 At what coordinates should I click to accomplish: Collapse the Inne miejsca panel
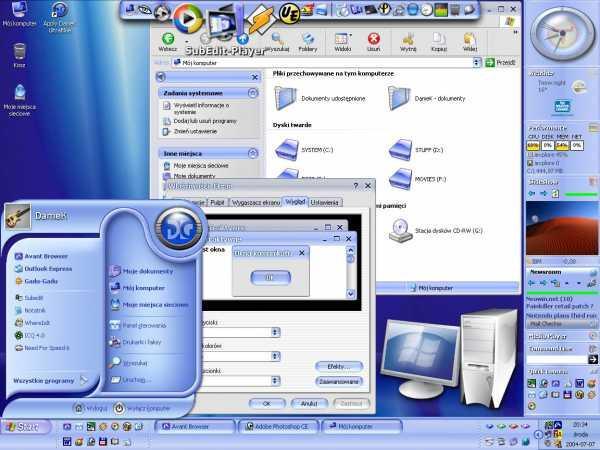pos(253,153)
